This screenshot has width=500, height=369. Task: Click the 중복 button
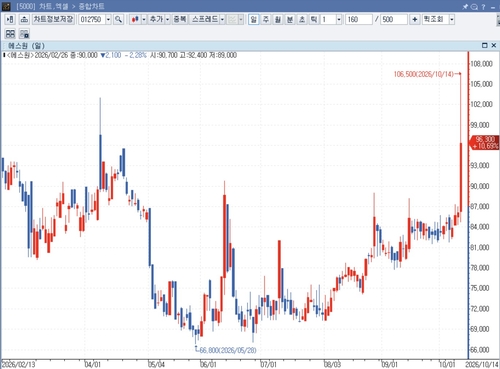click(x=180, y=19)
